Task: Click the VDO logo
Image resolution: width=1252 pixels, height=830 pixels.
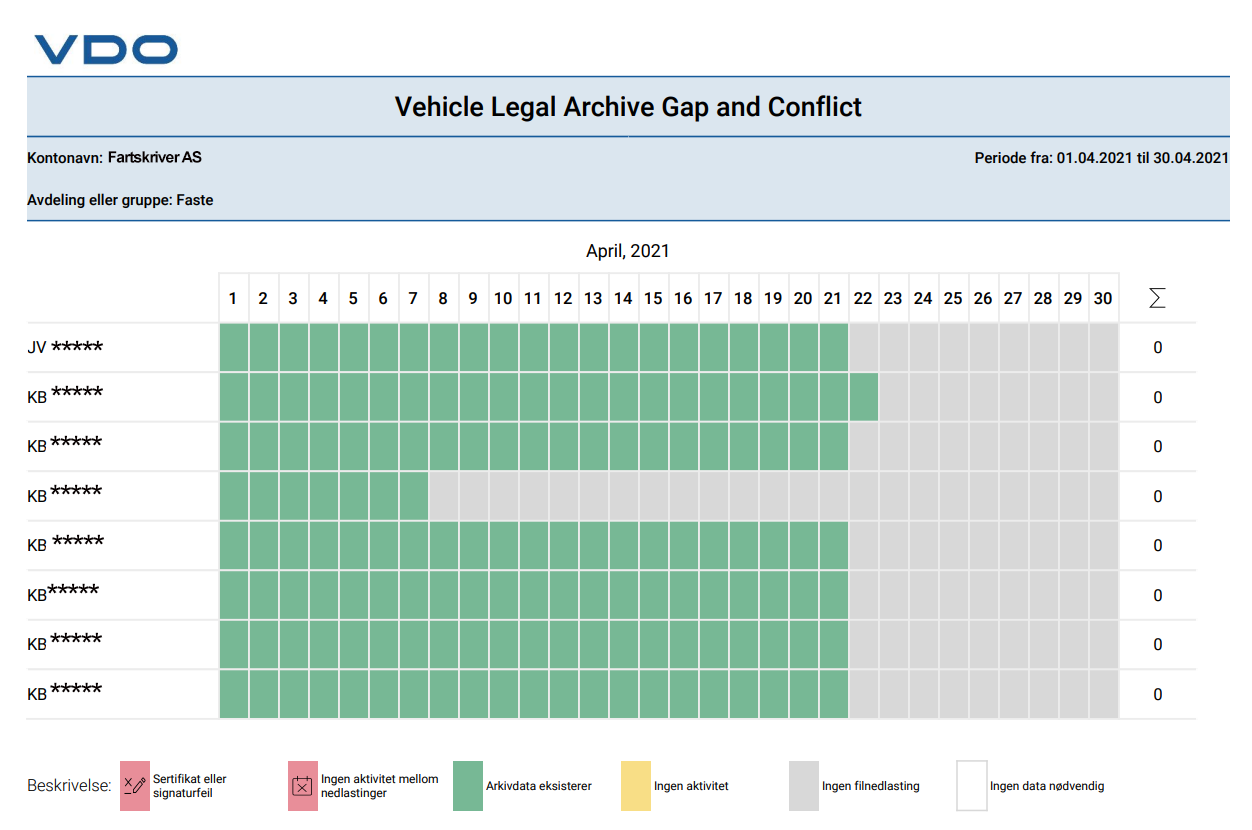Action: pyautogui.click(x=106, y=49)
